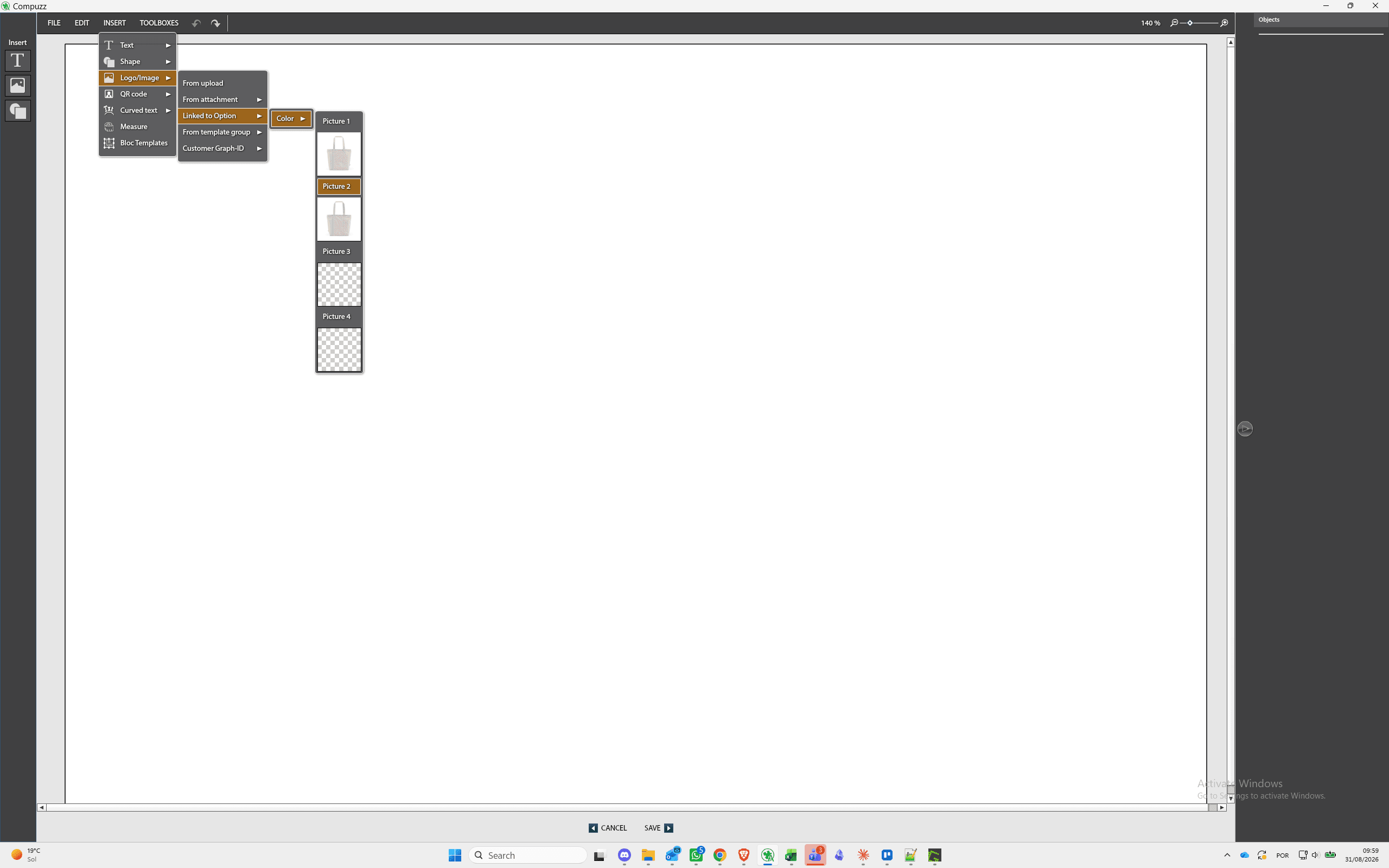Viewport: 1389px width, 868px height.
Task: Open the volume control in system tray
Action: [x=1315, y=856]
